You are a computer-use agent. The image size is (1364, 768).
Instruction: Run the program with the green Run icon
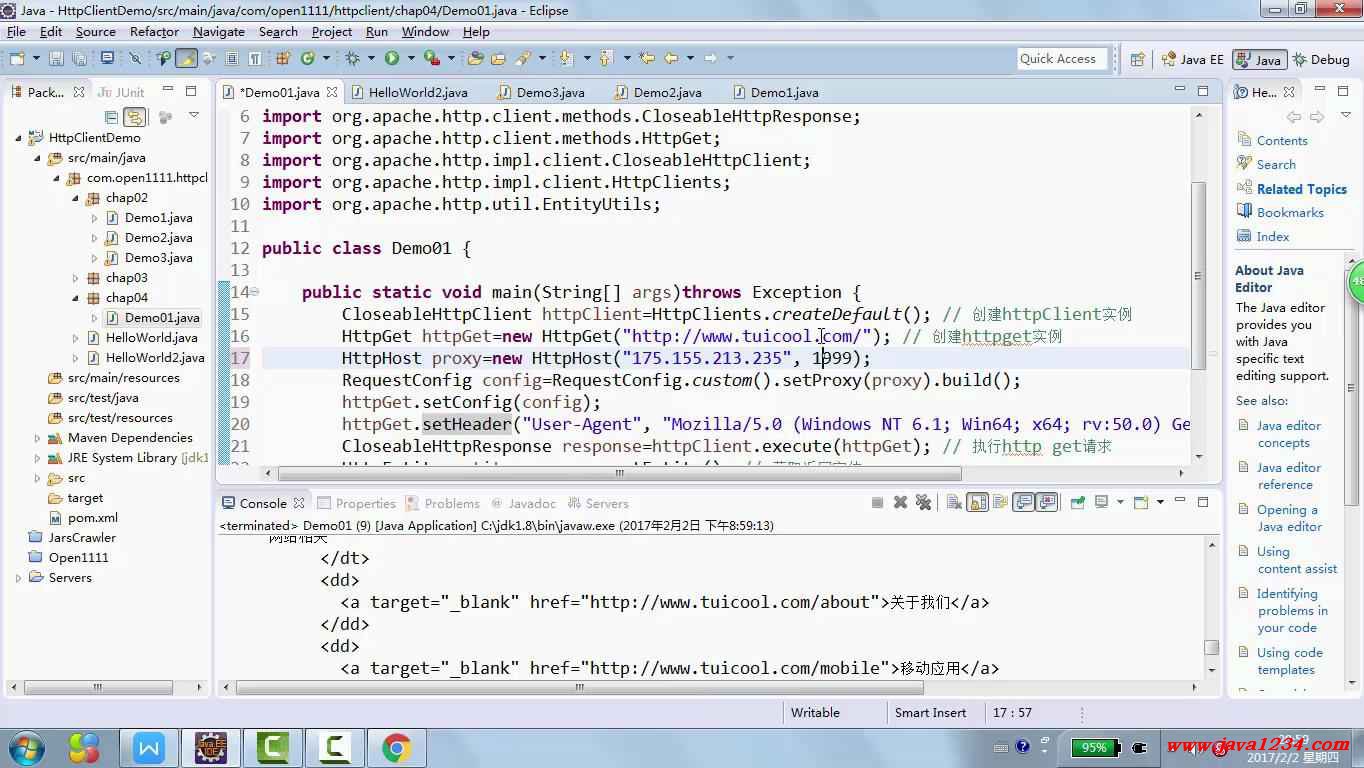(x=392, y=59)
